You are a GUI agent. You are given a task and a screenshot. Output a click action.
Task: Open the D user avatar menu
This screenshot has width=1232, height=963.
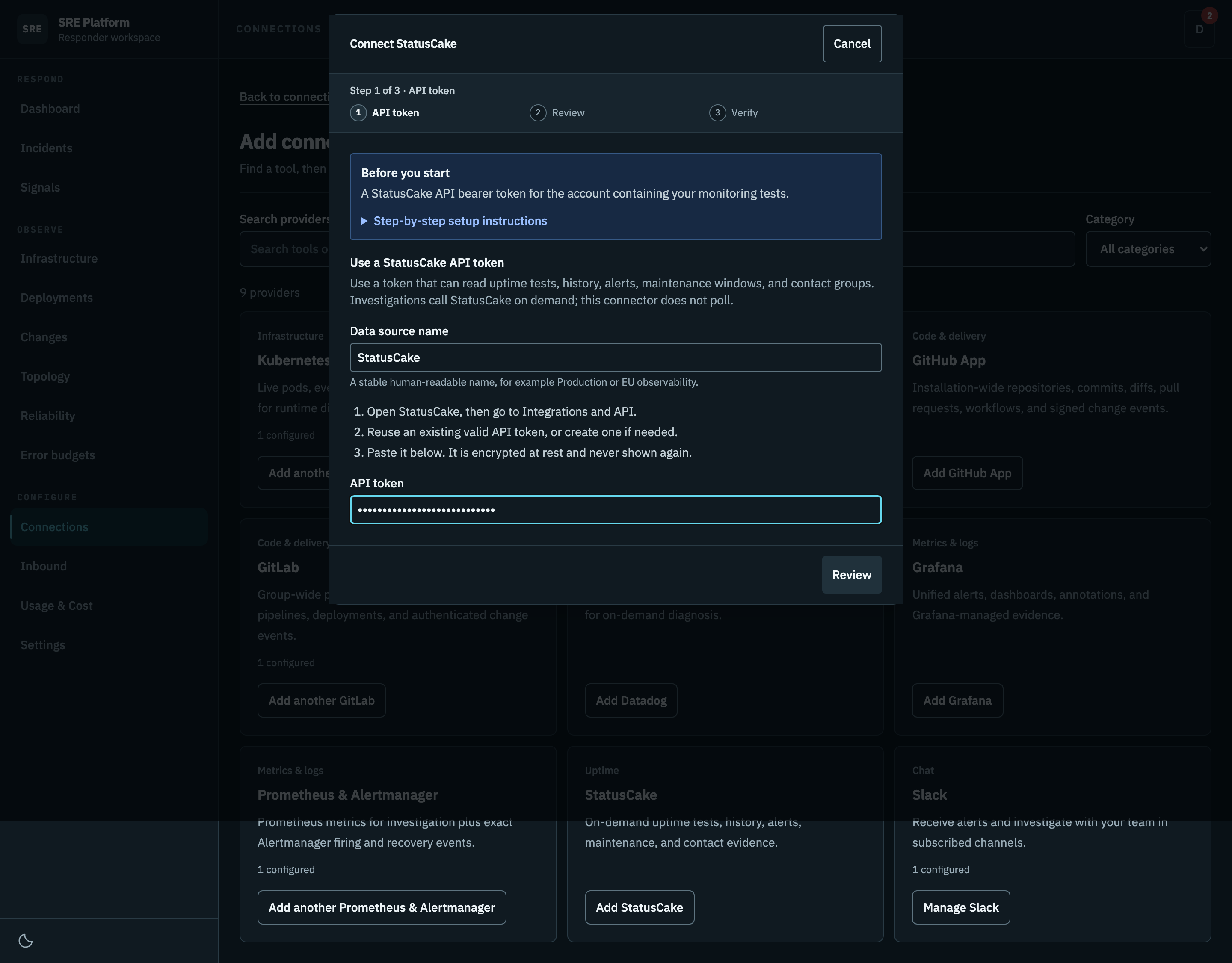pos(1199,30)
